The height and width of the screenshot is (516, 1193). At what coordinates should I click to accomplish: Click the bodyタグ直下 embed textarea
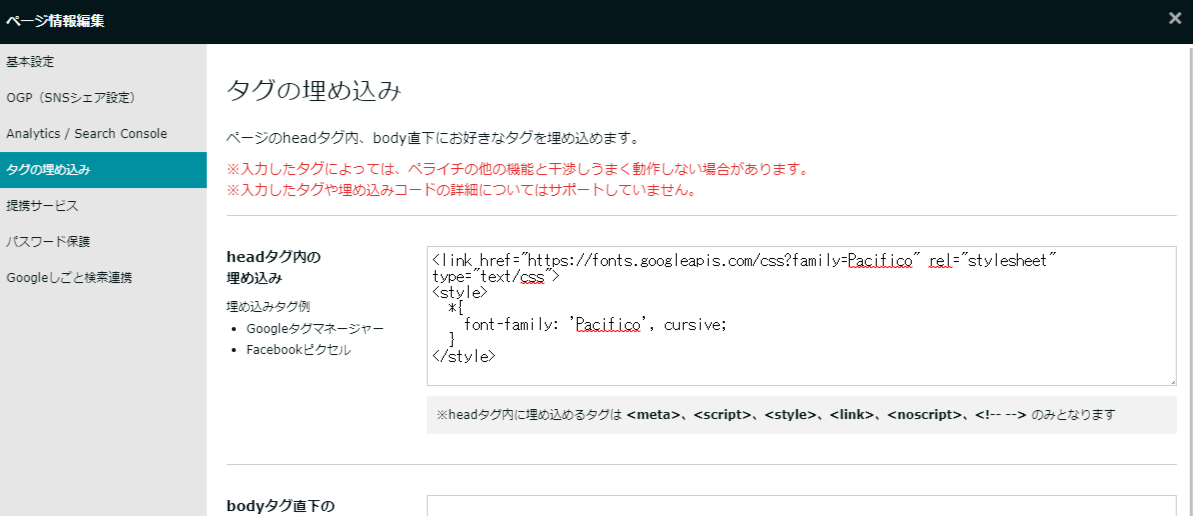[x=801, y=506]
